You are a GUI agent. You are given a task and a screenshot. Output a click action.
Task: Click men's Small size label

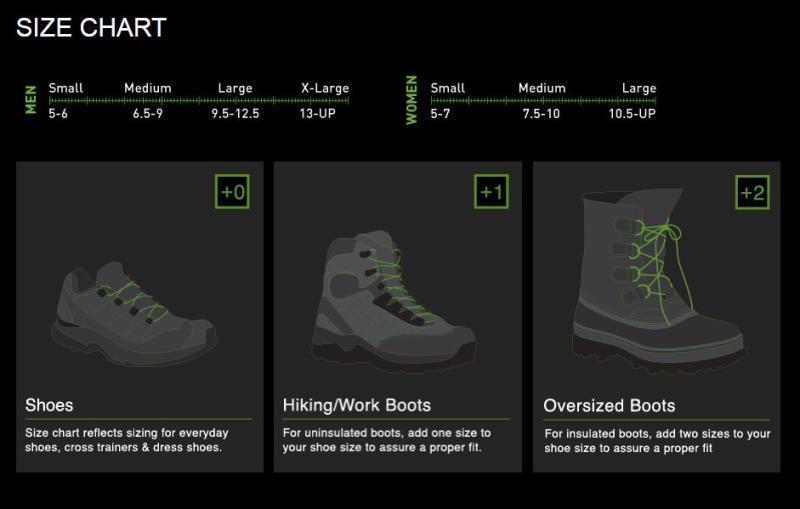point(66,88)
